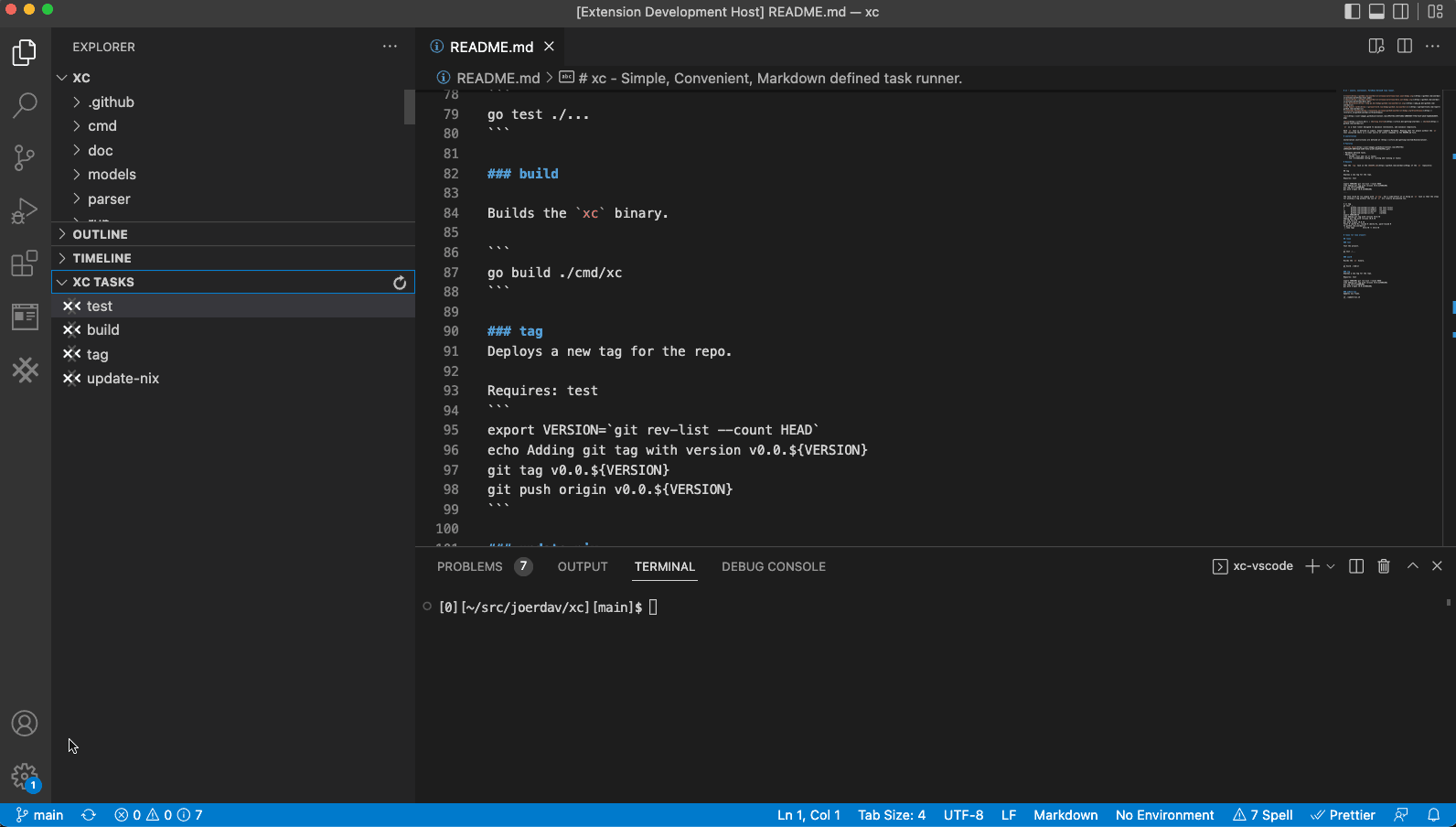Toggle the primary sidebar visibility
This screenshot has width=1456, height=827.
point(1352,12)
